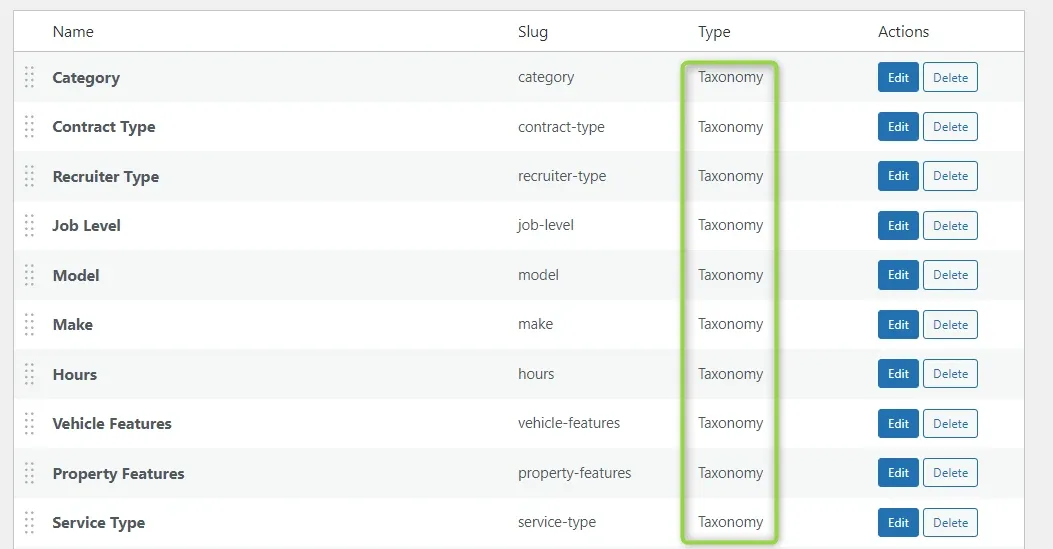This screenshot has height=549, width=1053.
Task: Select the Vehicle Features name
Action: 111,423
